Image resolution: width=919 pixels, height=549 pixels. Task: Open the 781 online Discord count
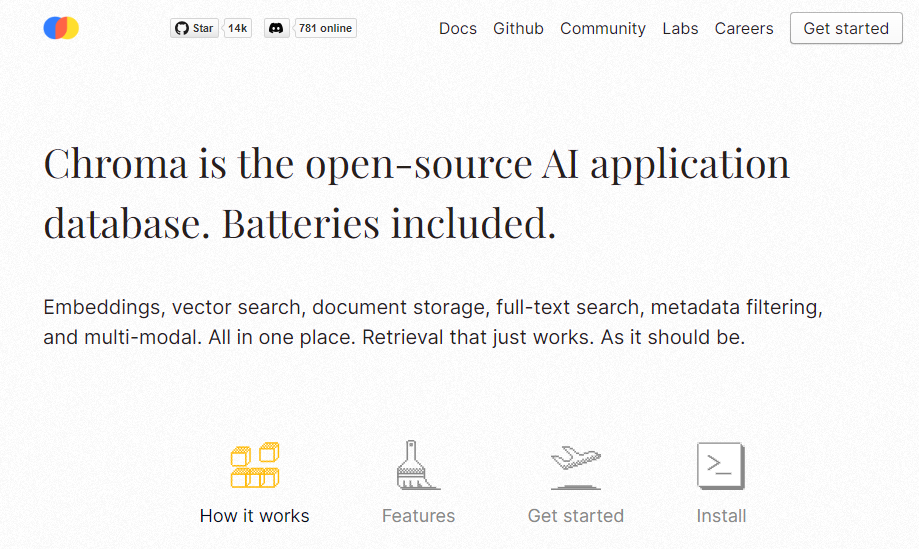[x=325, y=28]
